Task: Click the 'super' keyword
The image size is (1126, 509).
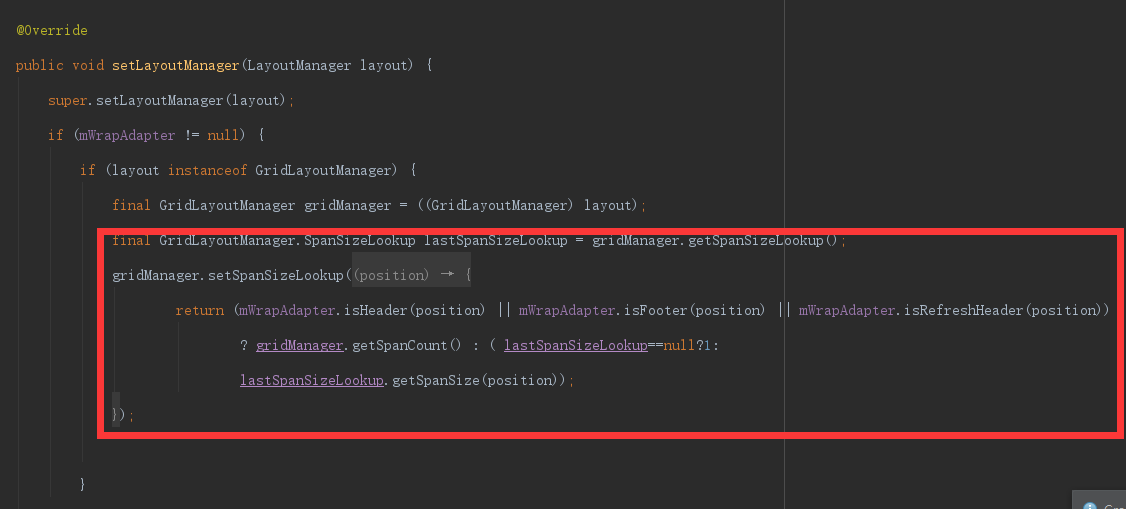Action: pos(68,101)
